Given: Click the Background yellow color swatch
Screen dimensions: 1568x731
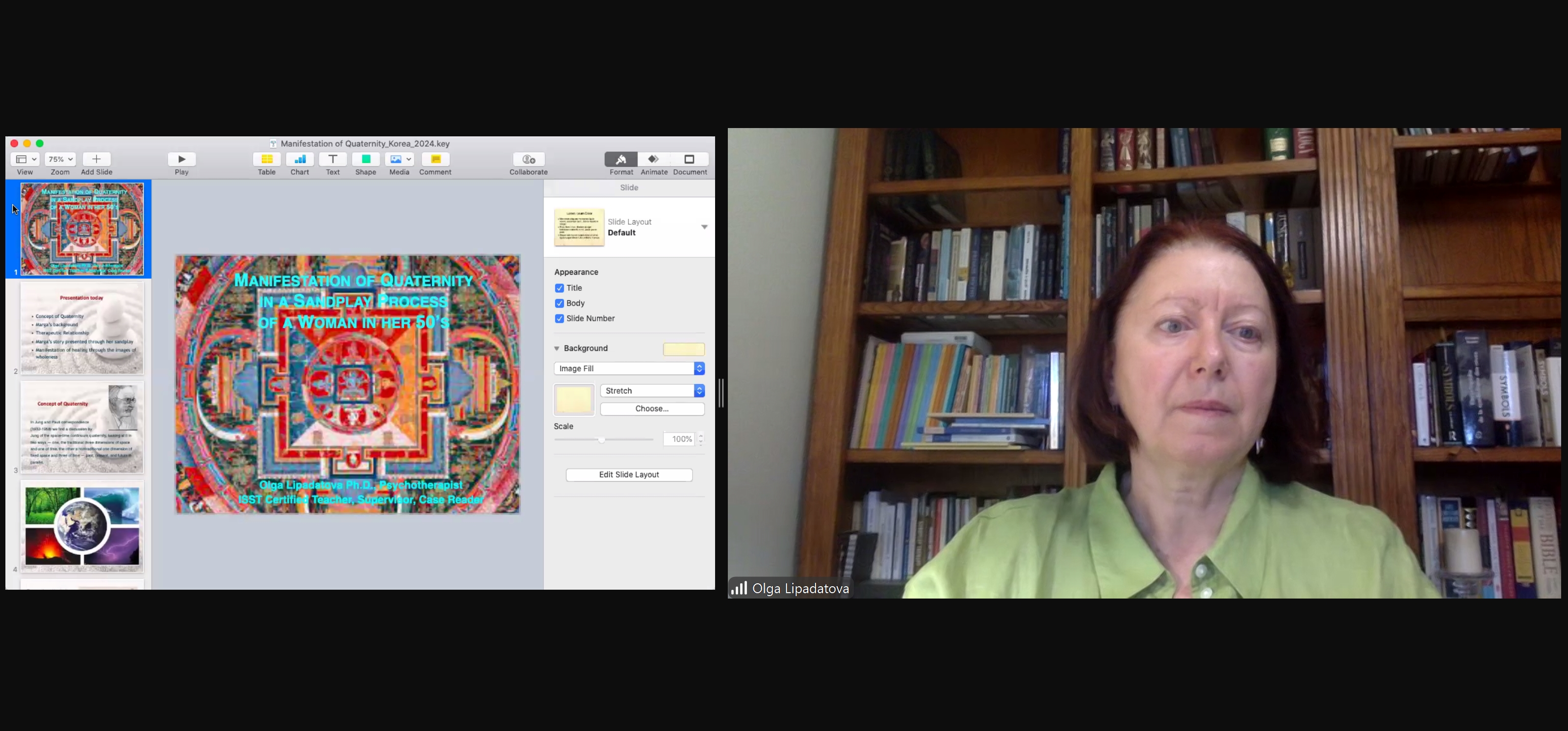Looking at the screenshot, I should point(684,349).
